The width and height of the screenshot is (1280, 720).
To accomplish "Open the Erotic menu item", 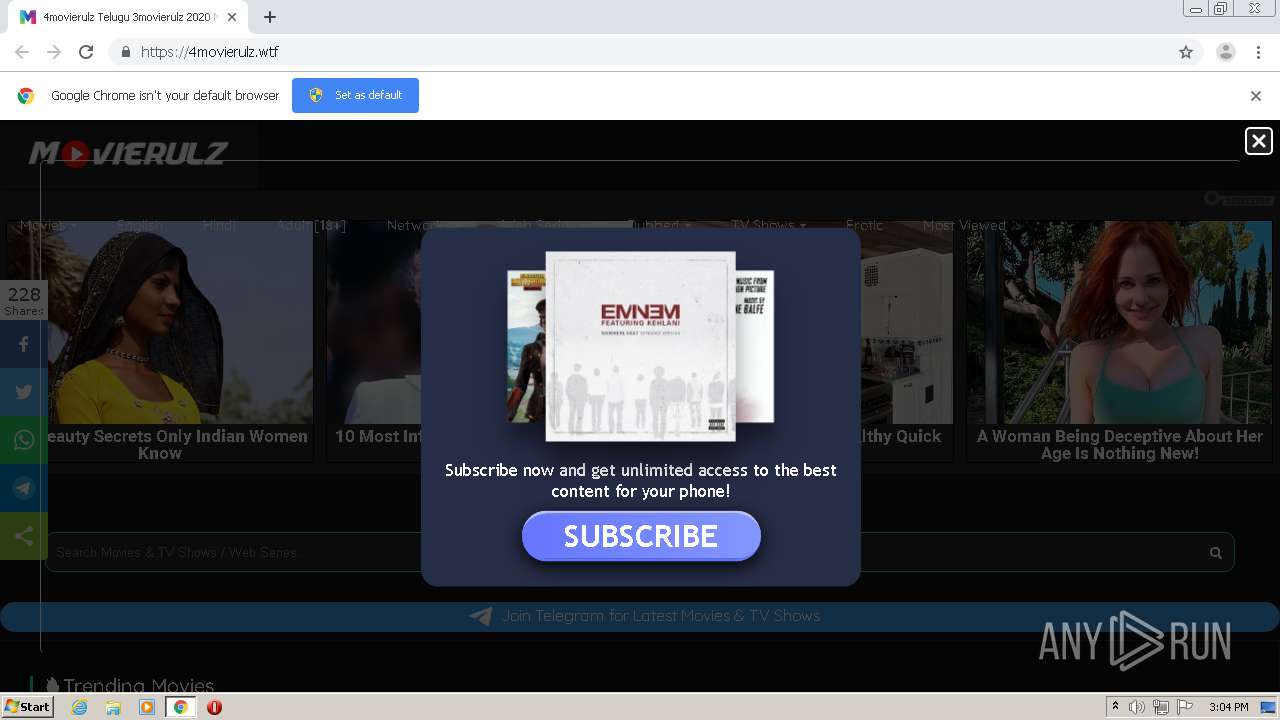I will point(864,225).
